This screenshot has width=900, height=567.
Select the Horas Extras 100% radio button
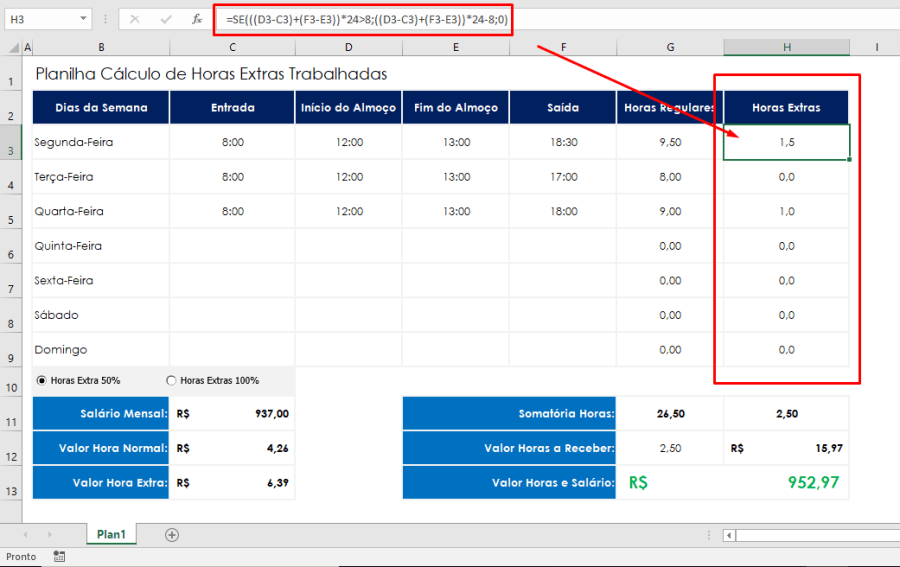(171, 380)
